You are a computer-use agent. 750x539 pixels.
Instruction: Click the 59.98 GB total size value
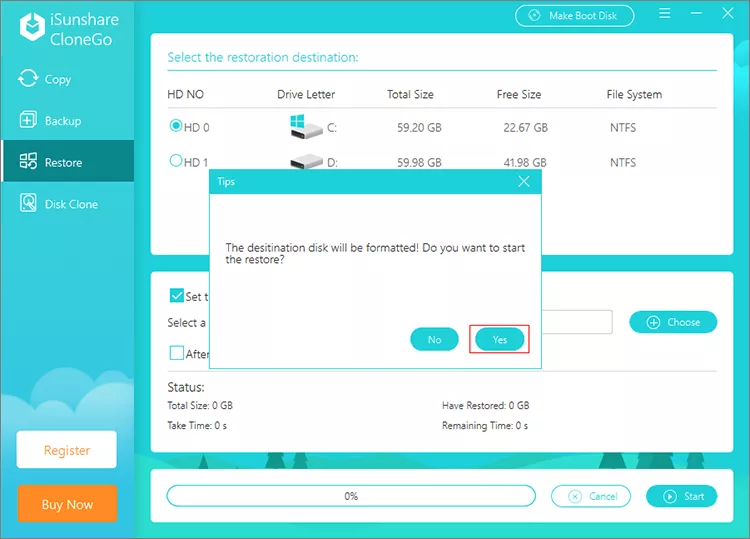coord(419,163)
